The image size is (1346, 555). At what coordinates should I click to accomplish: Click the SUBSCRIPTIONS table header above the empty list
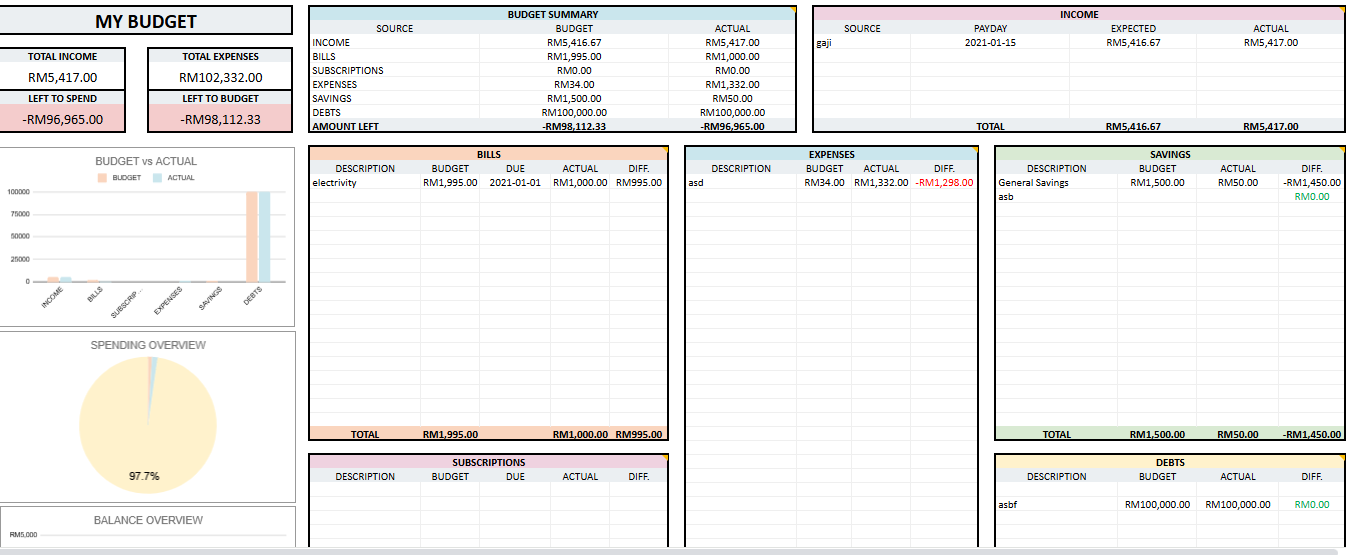pos(489,463)
